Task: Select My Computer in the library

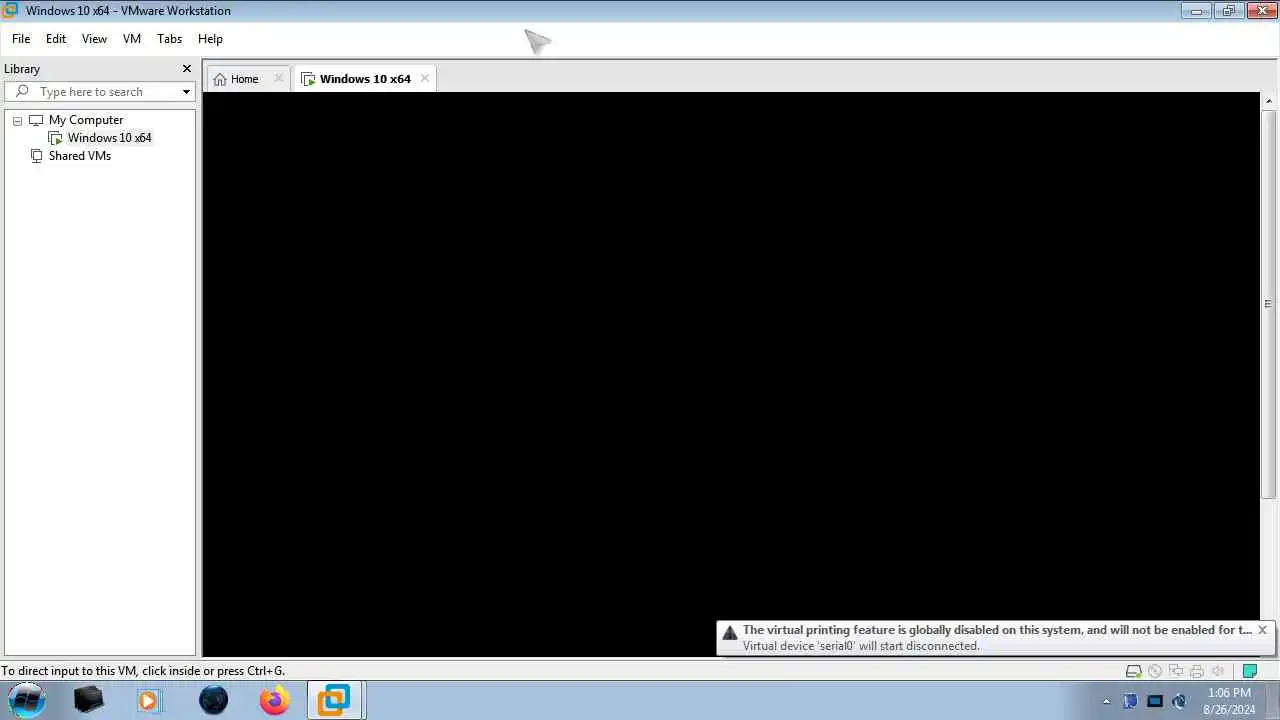Action: pyautogui.click(x=86, y=120)
